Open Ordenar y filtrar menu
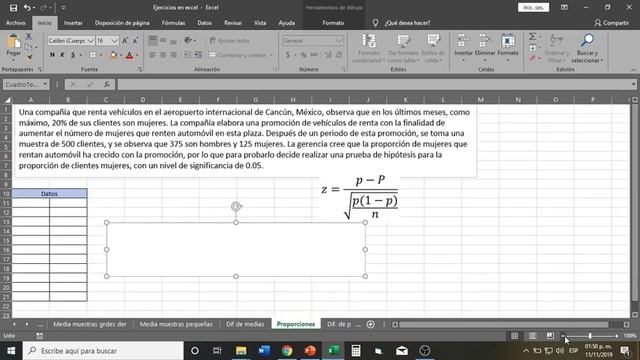 coord(556,49)
